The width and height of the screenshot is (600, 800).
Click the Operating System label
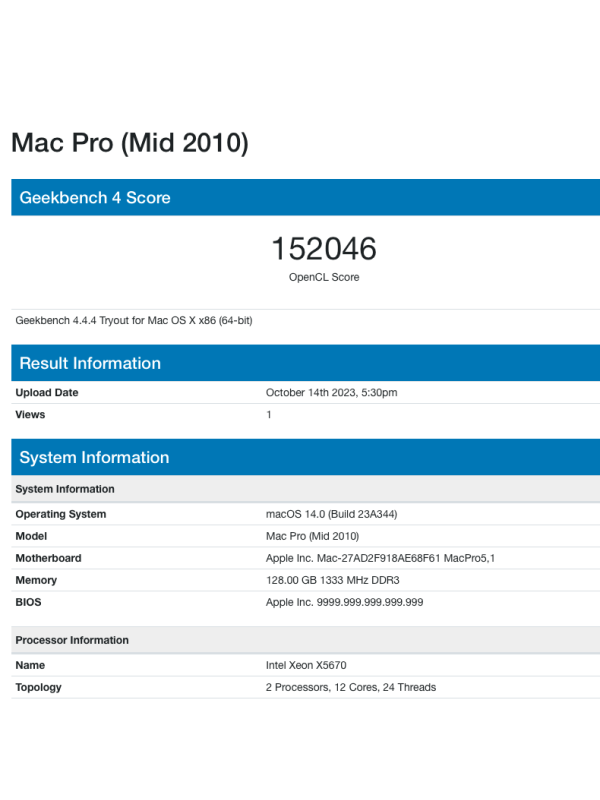[x=61, y=514]
